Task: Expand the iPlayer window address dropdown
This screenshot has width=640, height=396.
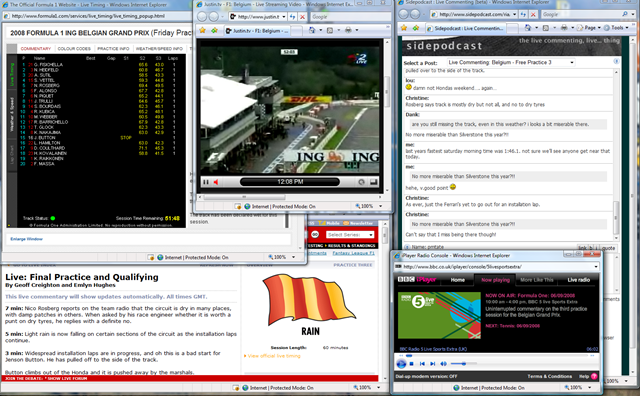Action: point(596,267)
